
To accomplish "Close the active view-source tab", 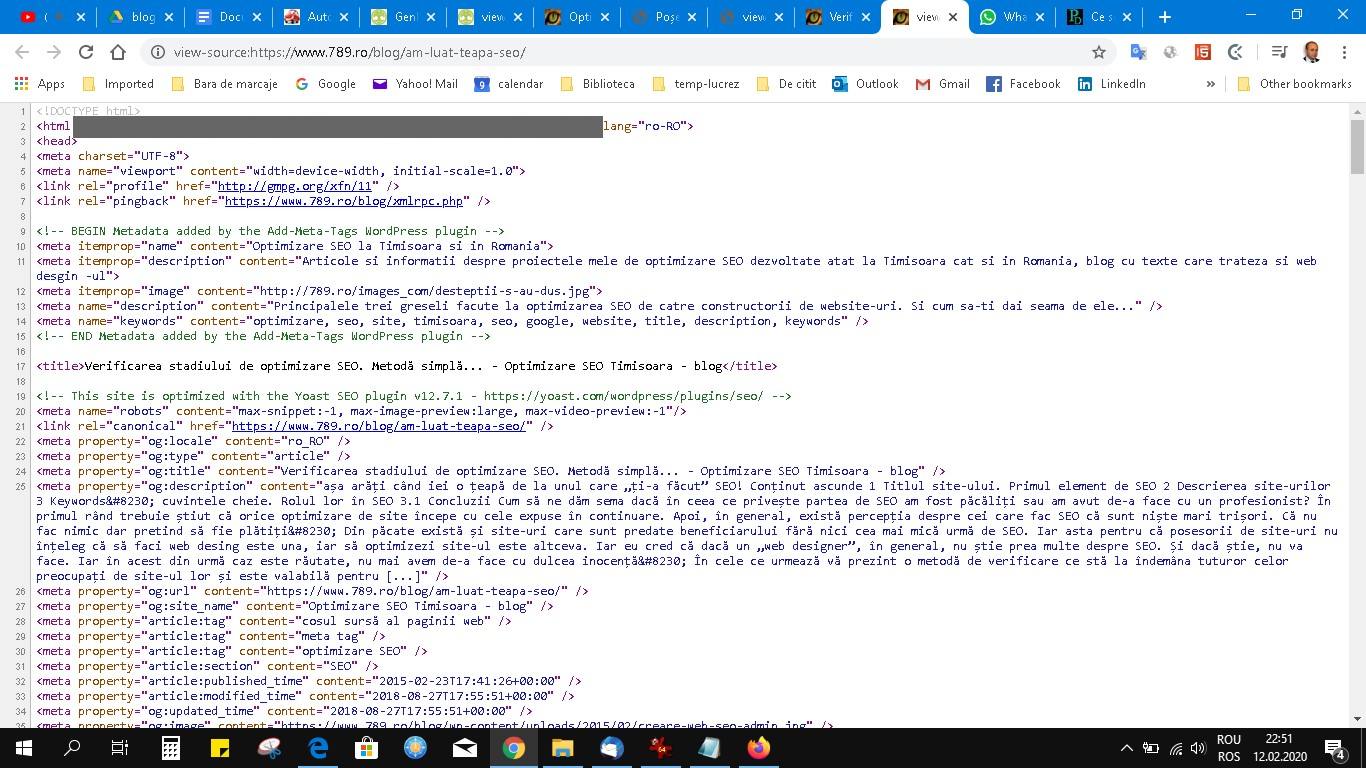I will [x=953, y=17].
